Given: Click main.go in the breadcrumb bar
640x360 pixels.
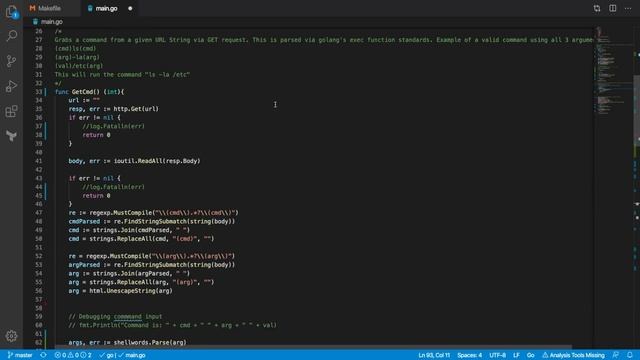Looking at the screenshot, I should (52, 22).
